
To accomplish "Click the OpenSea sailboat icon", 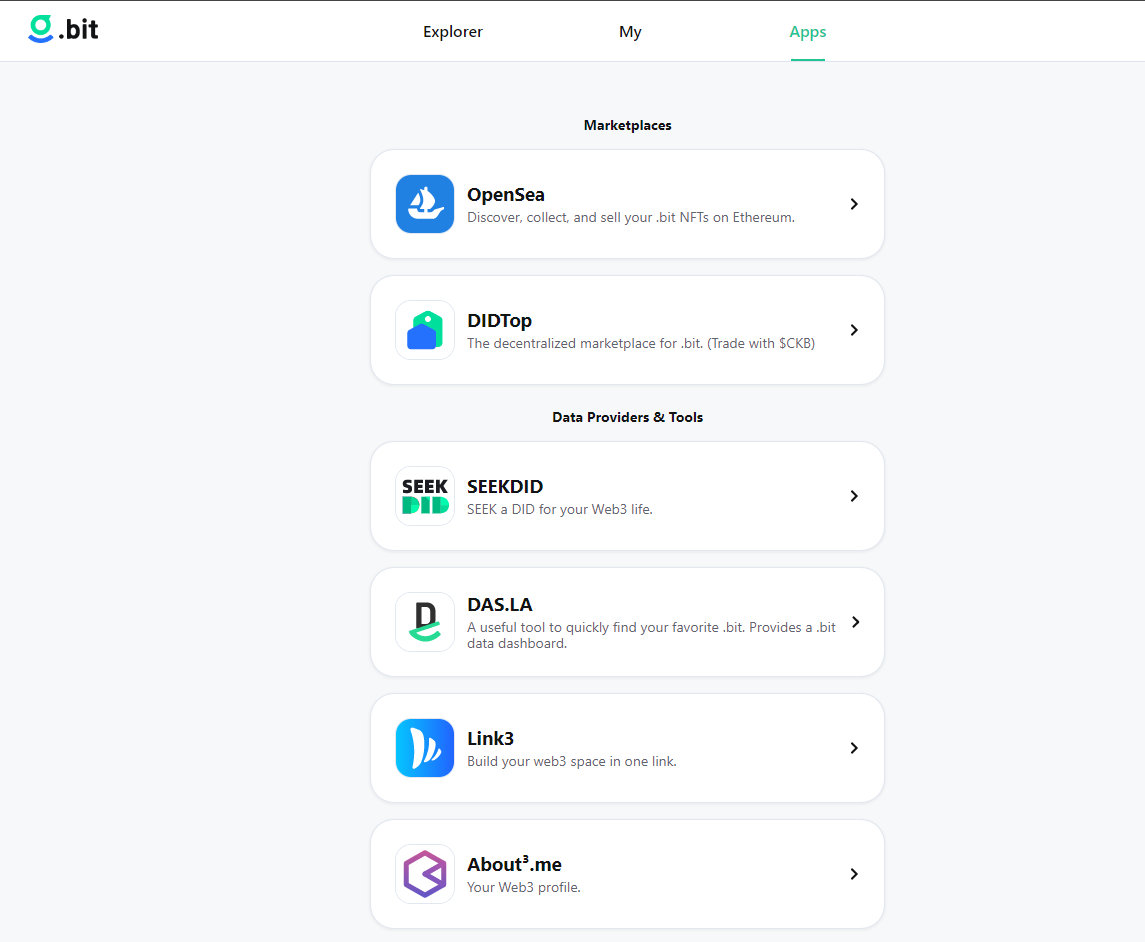I will tap(425, 204).
